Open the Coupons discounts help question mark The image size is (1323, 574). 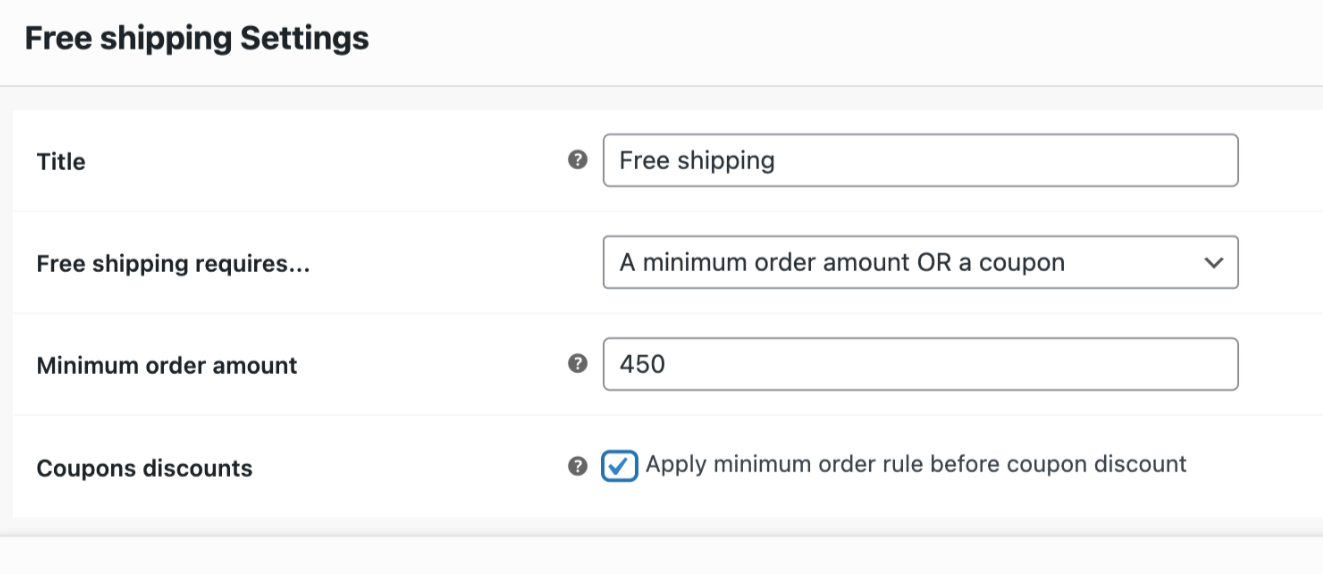577,466
